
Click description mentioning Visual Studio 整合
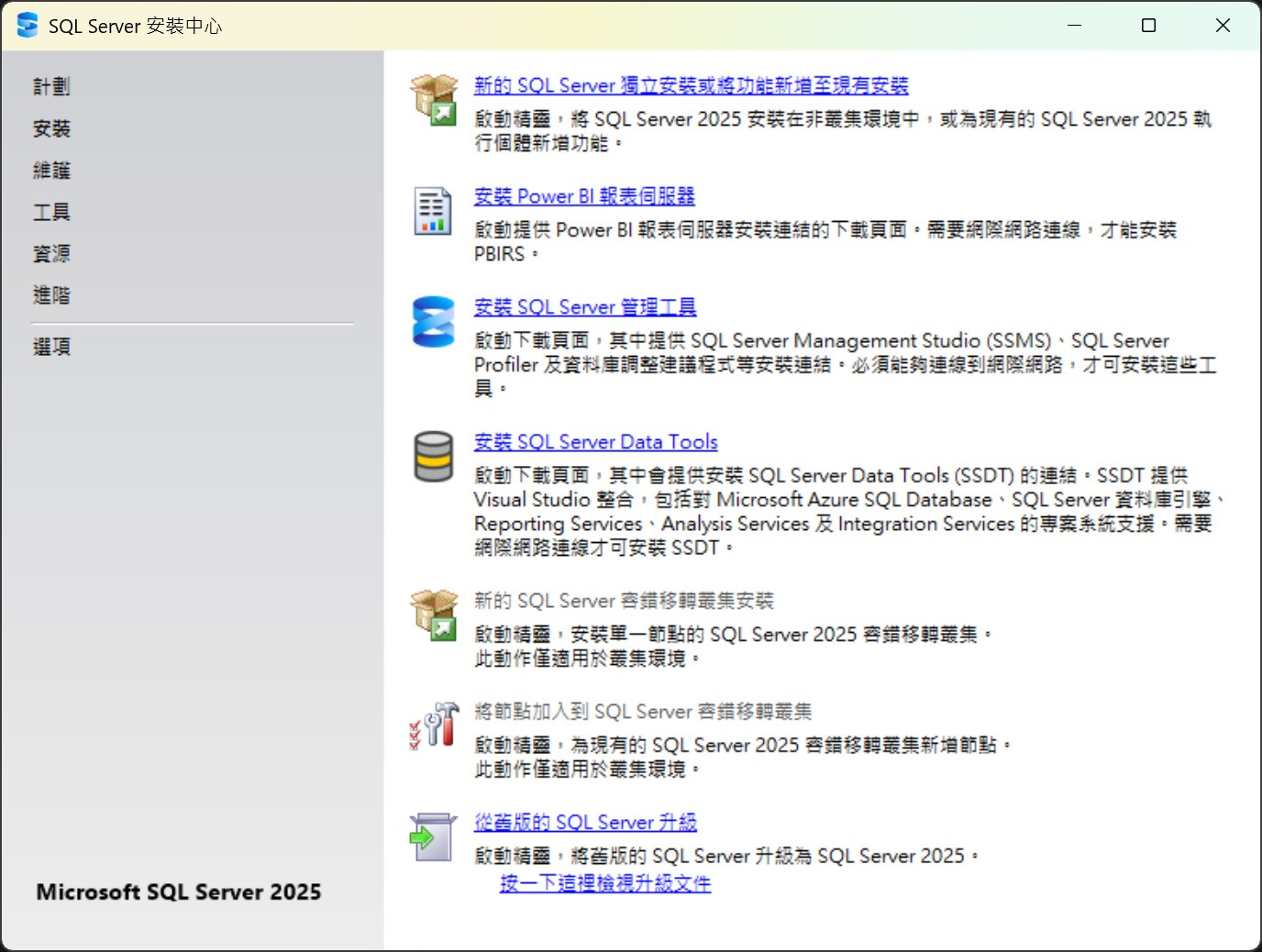click(x=850, y=512)
